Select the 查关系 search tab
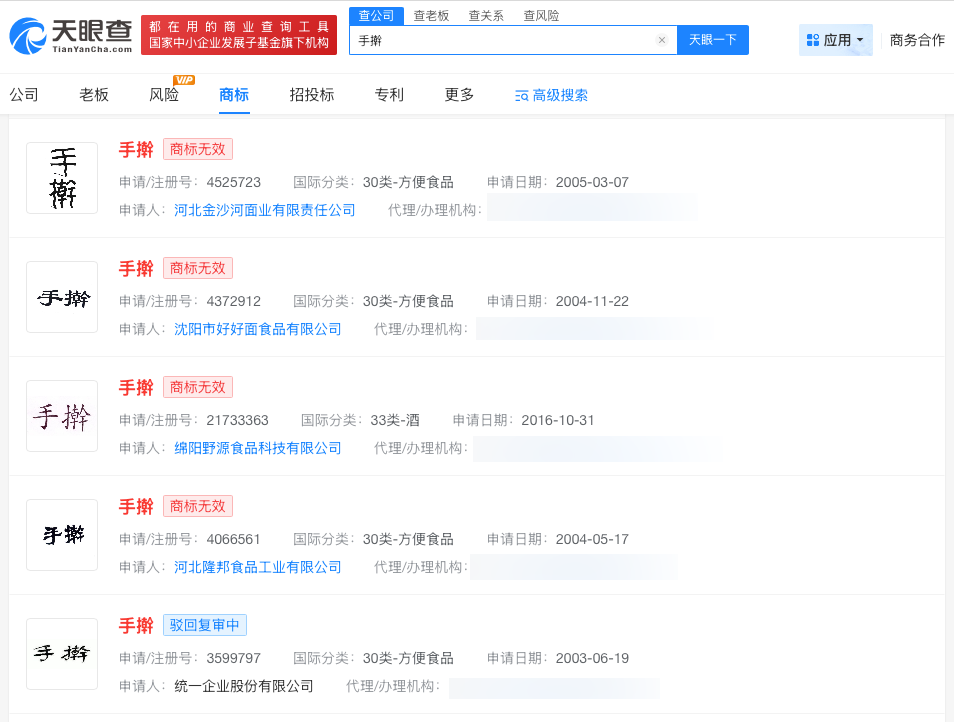Viewport: 954px width, 722px height. [486, 16]
